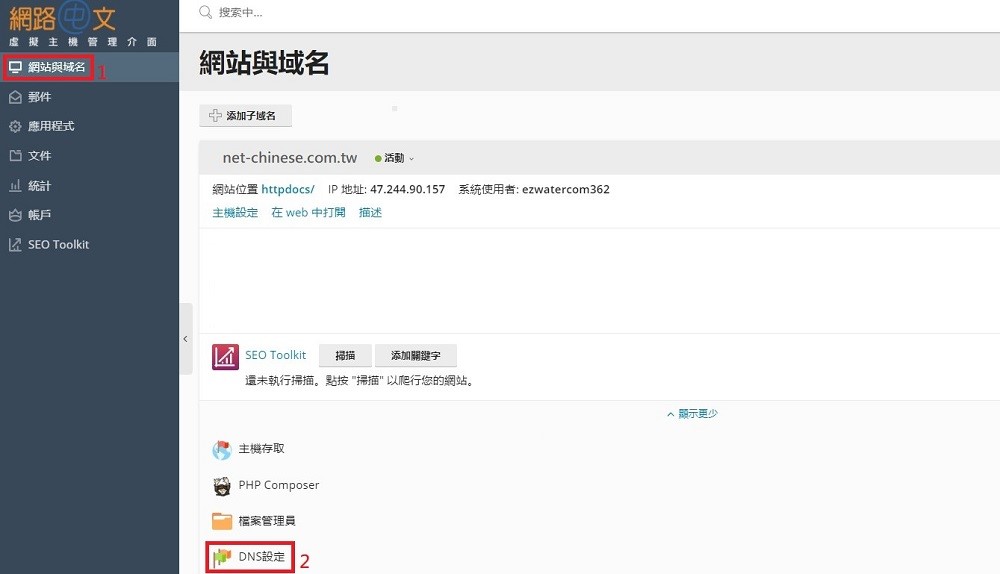Click the DNS設定 flag icon
The height and width of the screenshot is (574, 1000).
(x=221, y=557)
